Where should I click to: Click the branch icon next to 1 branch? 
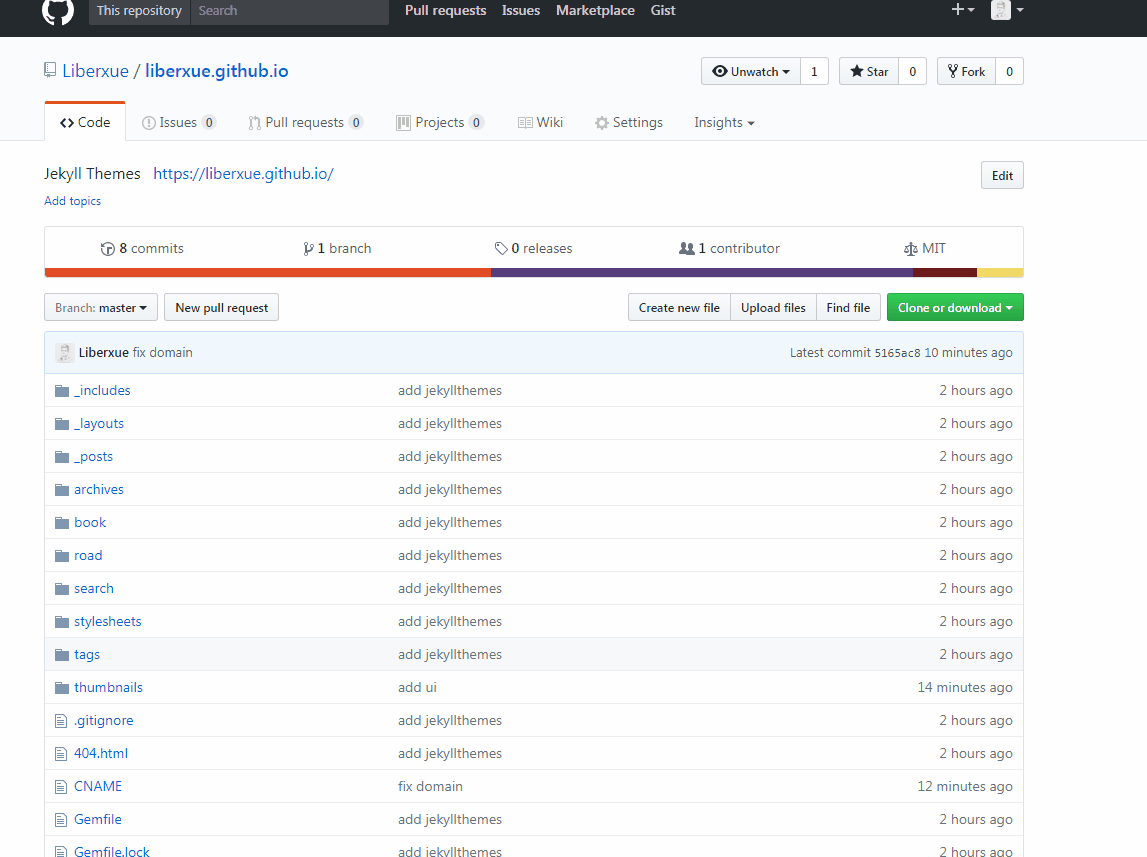[309, 249]
